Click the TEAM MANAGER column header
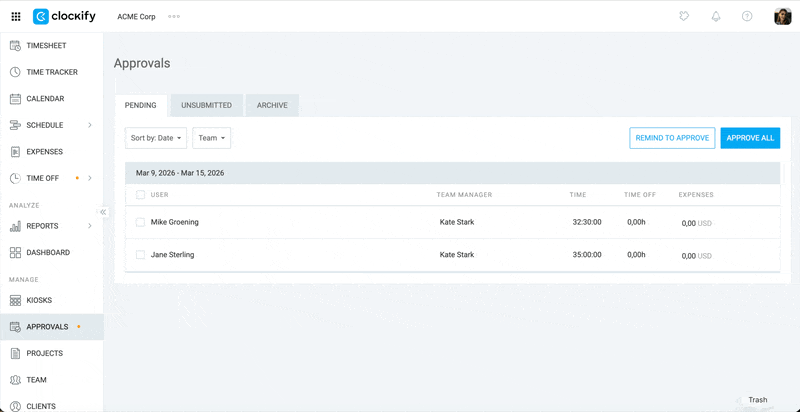800x412 pixels. 464,195
